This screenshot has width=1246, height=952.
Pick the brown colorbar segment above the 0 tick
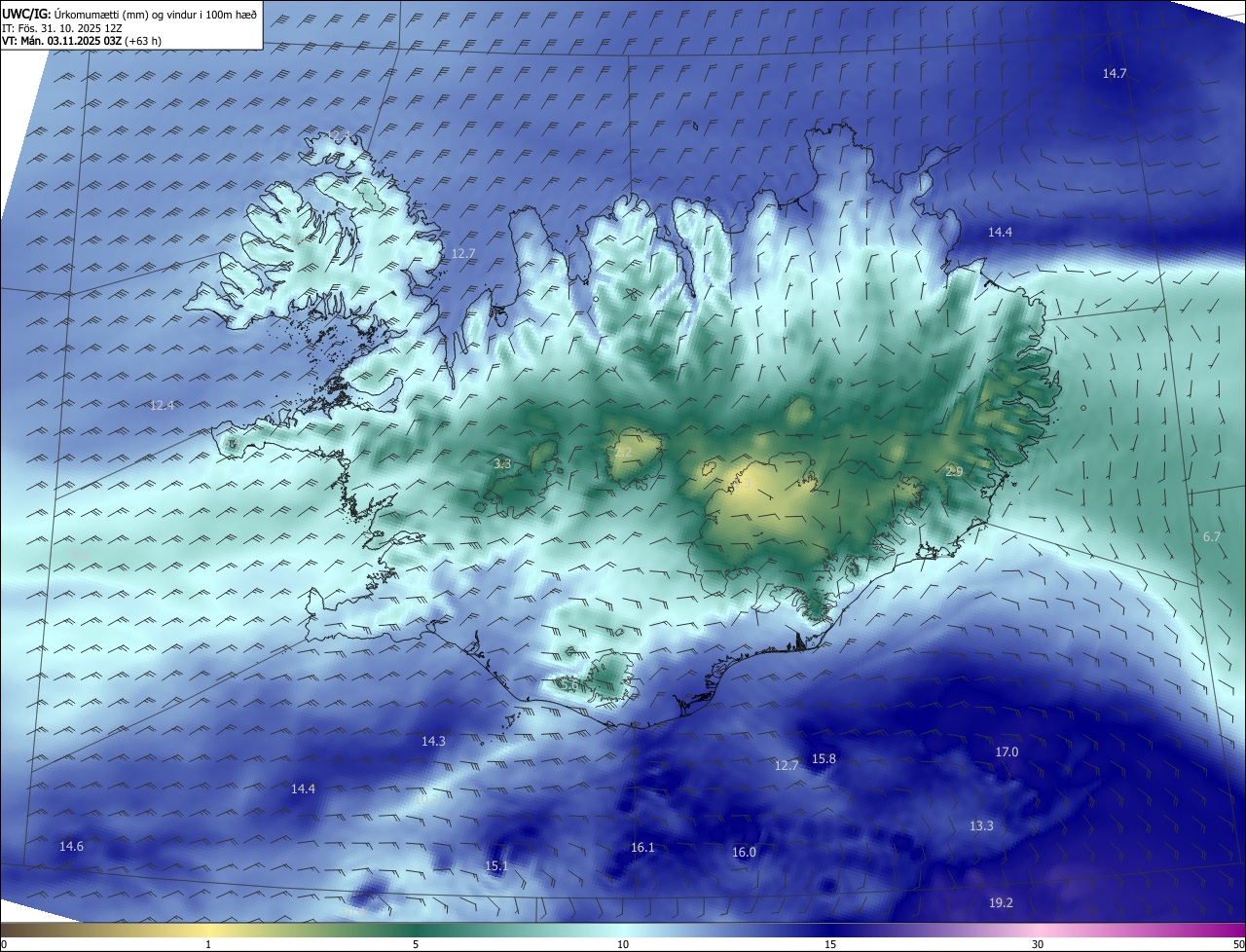pyautogui.click(x=8, y=930)
